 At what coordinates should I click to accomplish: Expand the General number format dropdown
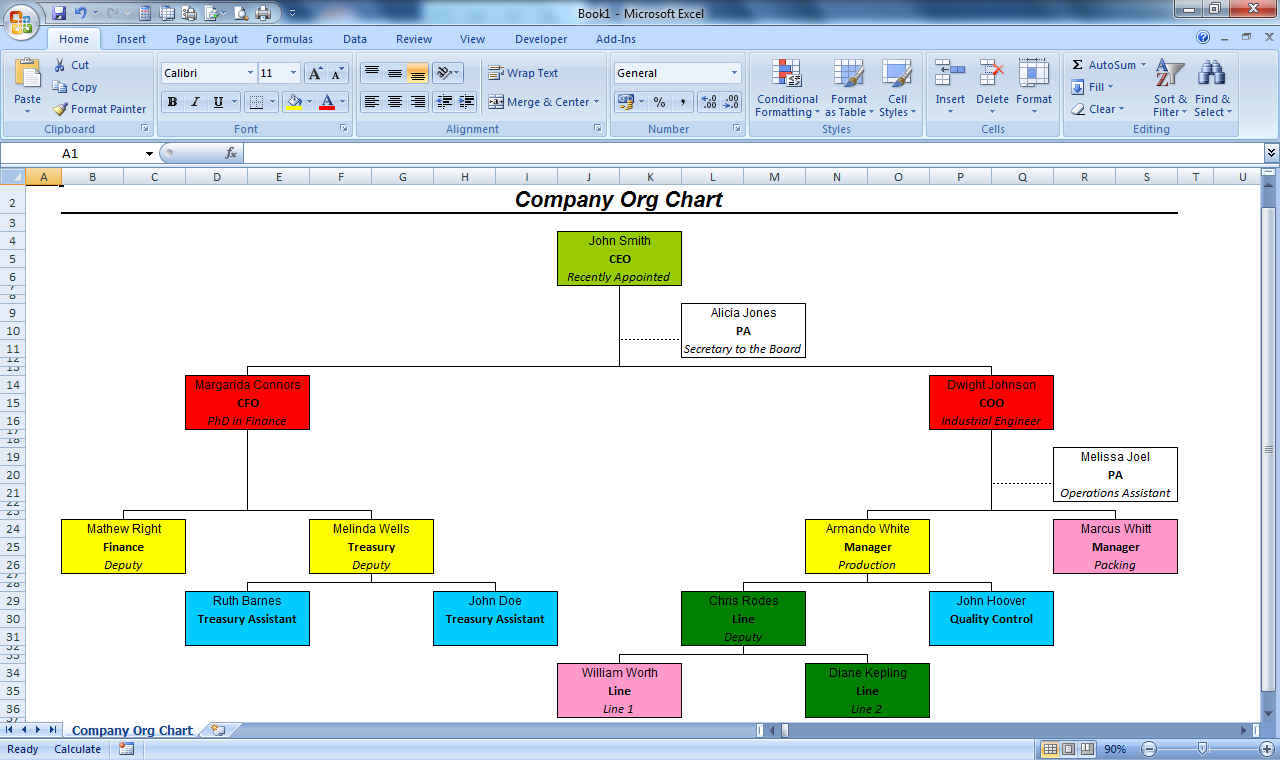click(734, 73)
